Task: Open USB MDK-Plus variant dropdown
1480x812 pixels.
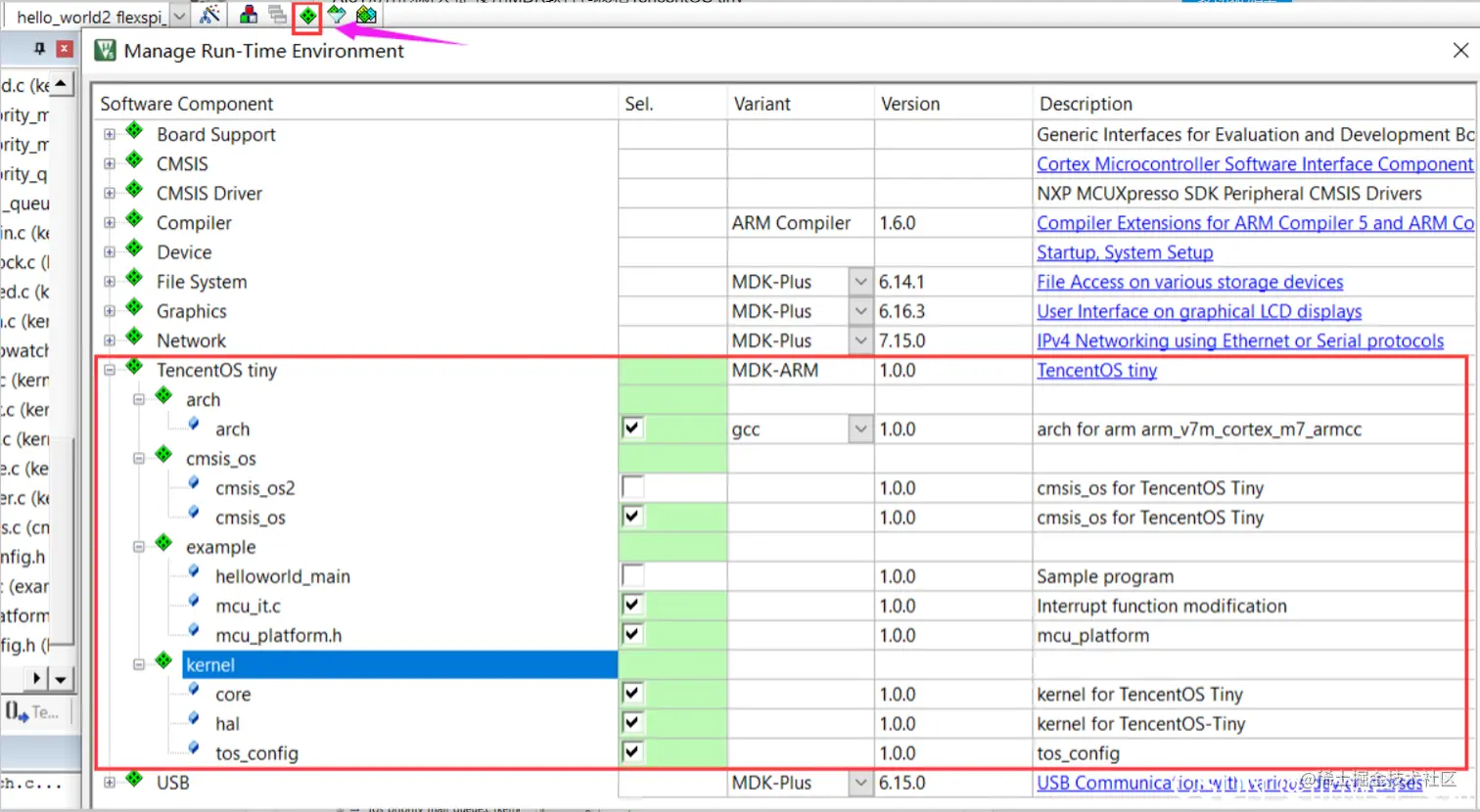Action: (860, 783)
